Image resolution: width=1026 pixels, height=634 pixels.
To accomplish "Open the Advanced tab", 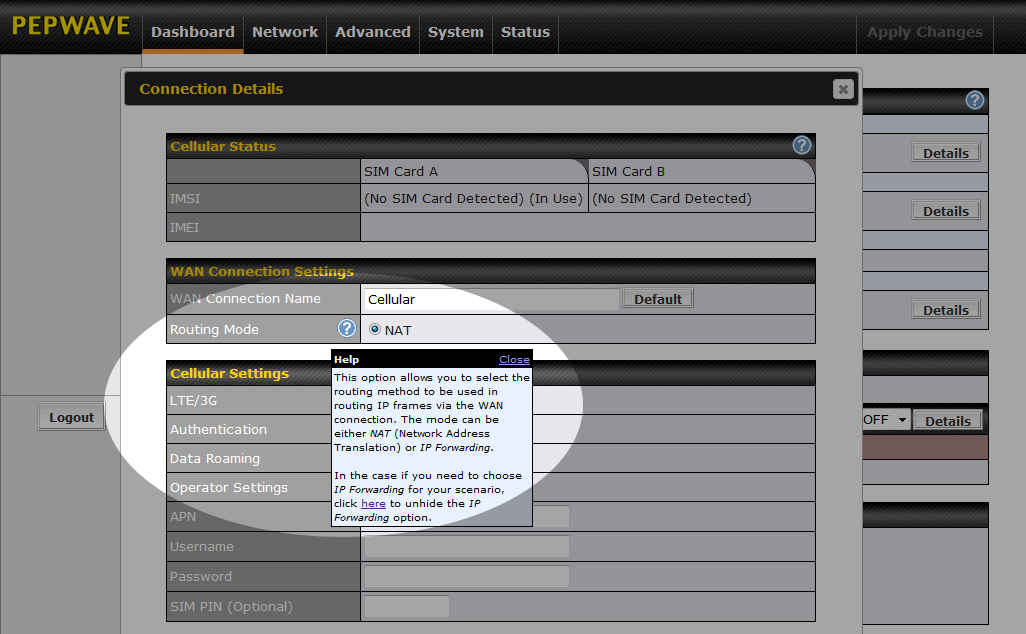I will [x=372, y=32].
